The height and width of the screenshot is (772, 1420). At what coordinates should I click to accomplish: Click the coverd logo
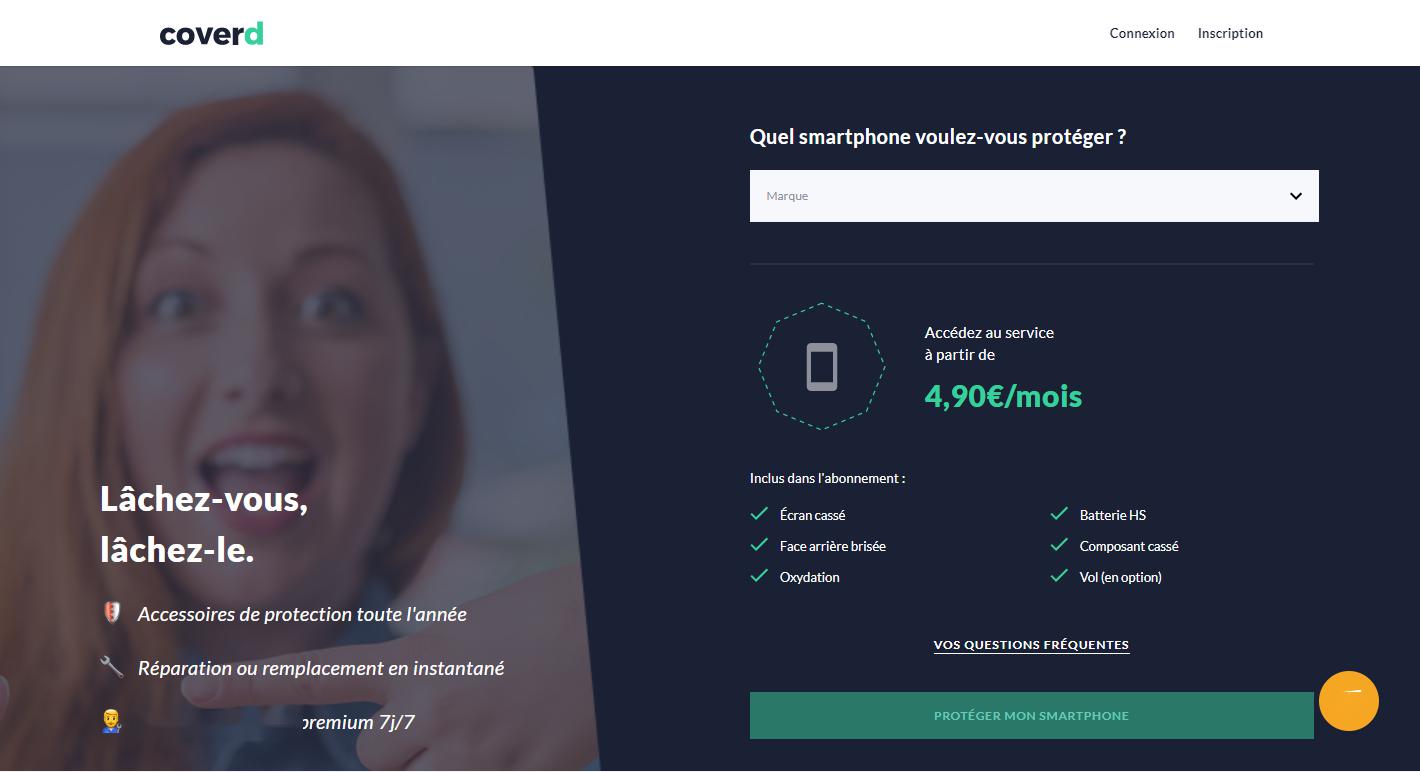(211, 34)
